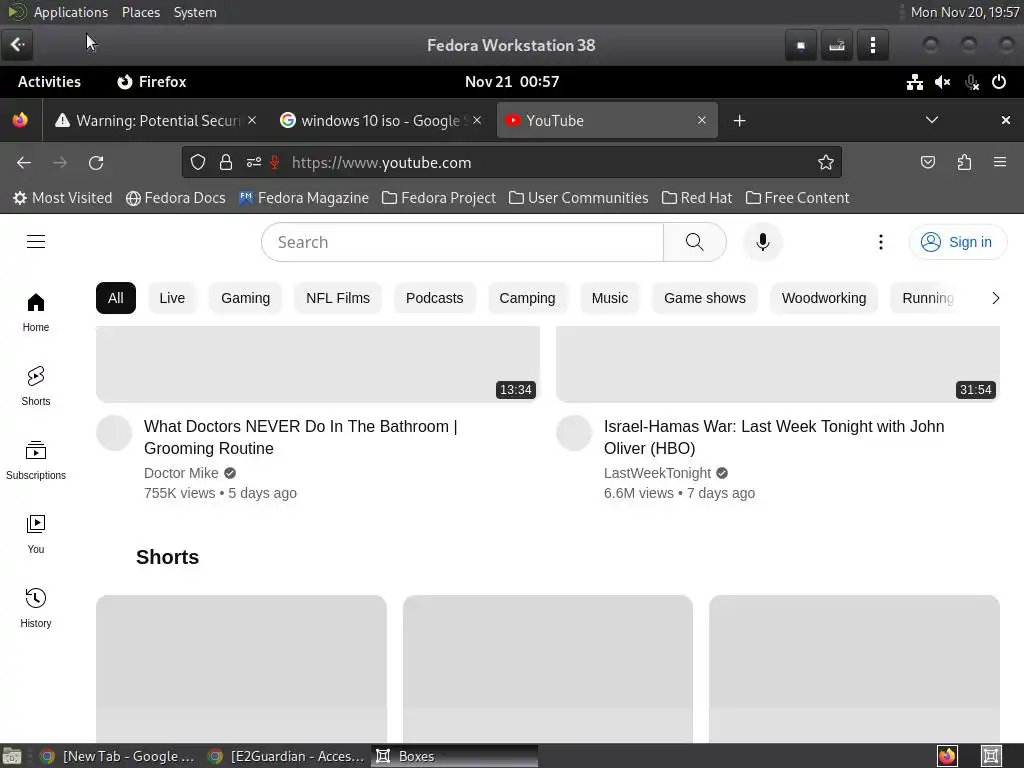Select the All filter chip
This screenshot has height=768, width=1024.
(x=116, y=298)
